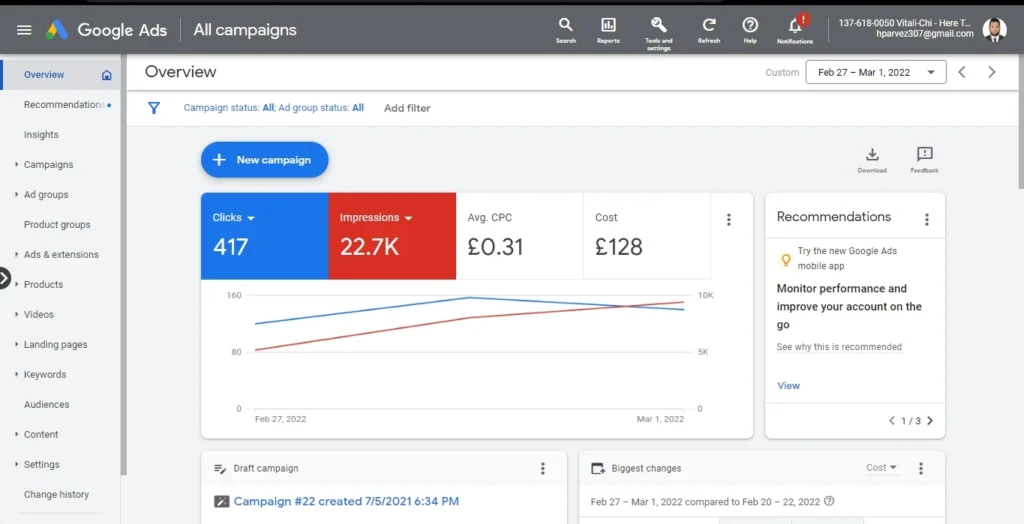Click the Search magnifier icon
Image resolution: width=1024 pixels, height=524 pixels.
coord(565,25)
